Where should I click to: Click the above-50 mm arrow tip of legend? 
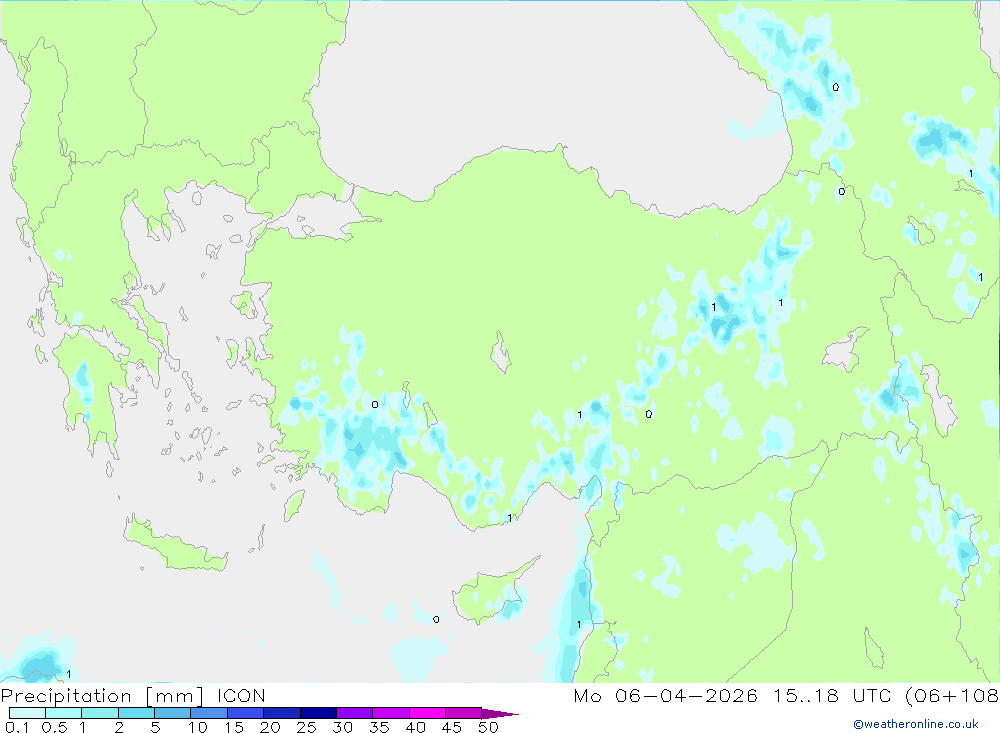point(500,713)
